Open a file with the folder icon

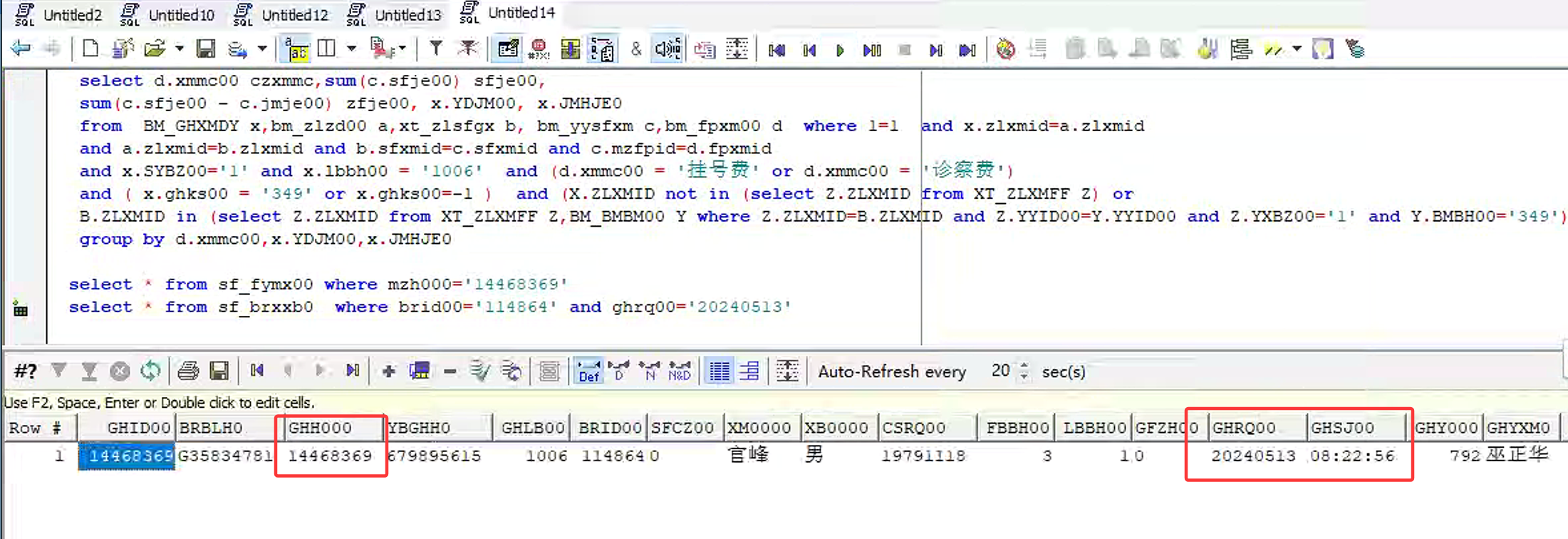tap(154, 48)
